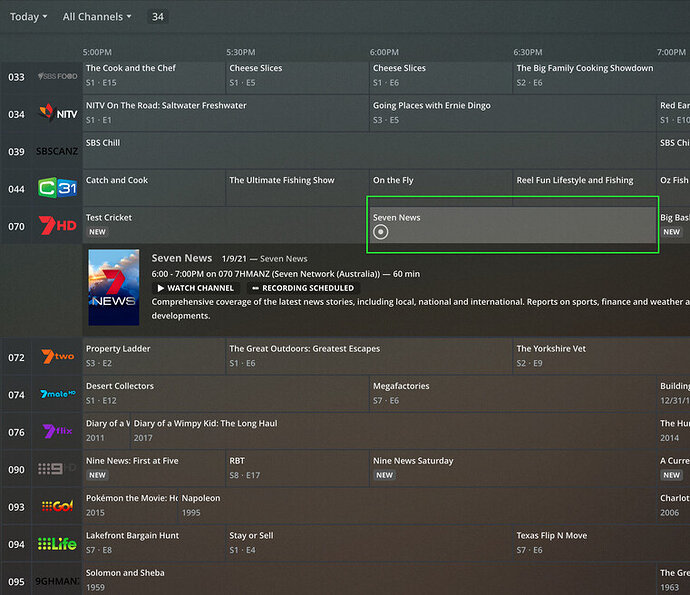Open the Today date dropdown

[28, 17]
